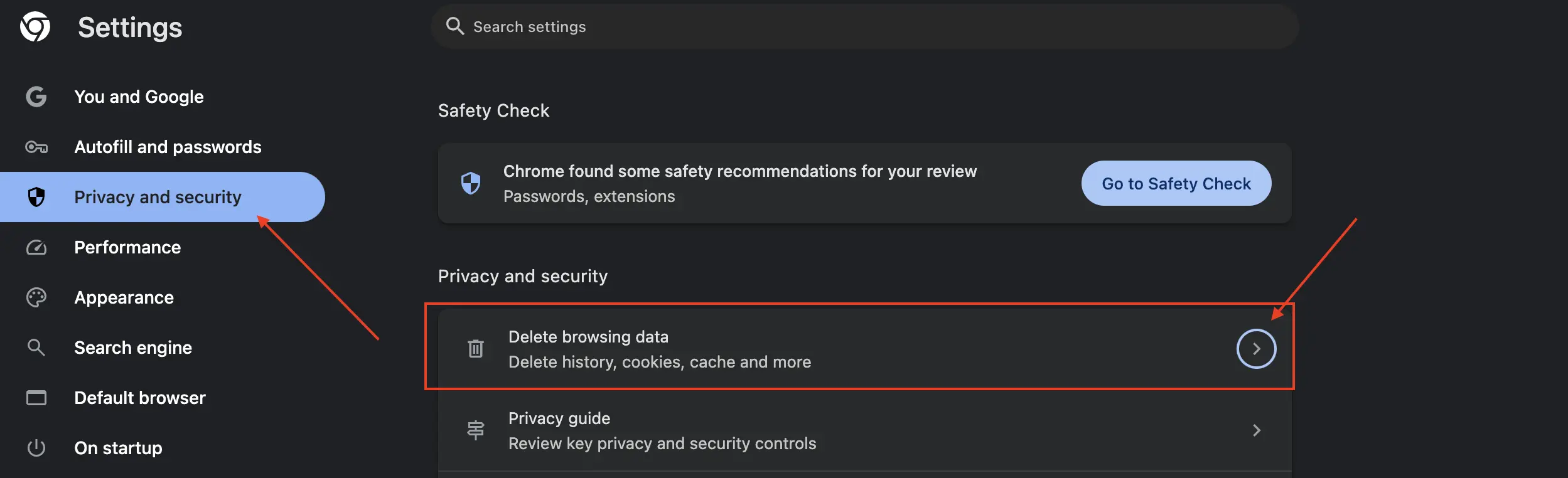Click the browser window icon for Default browser
1568x478 pixels.
click(36, 398)
